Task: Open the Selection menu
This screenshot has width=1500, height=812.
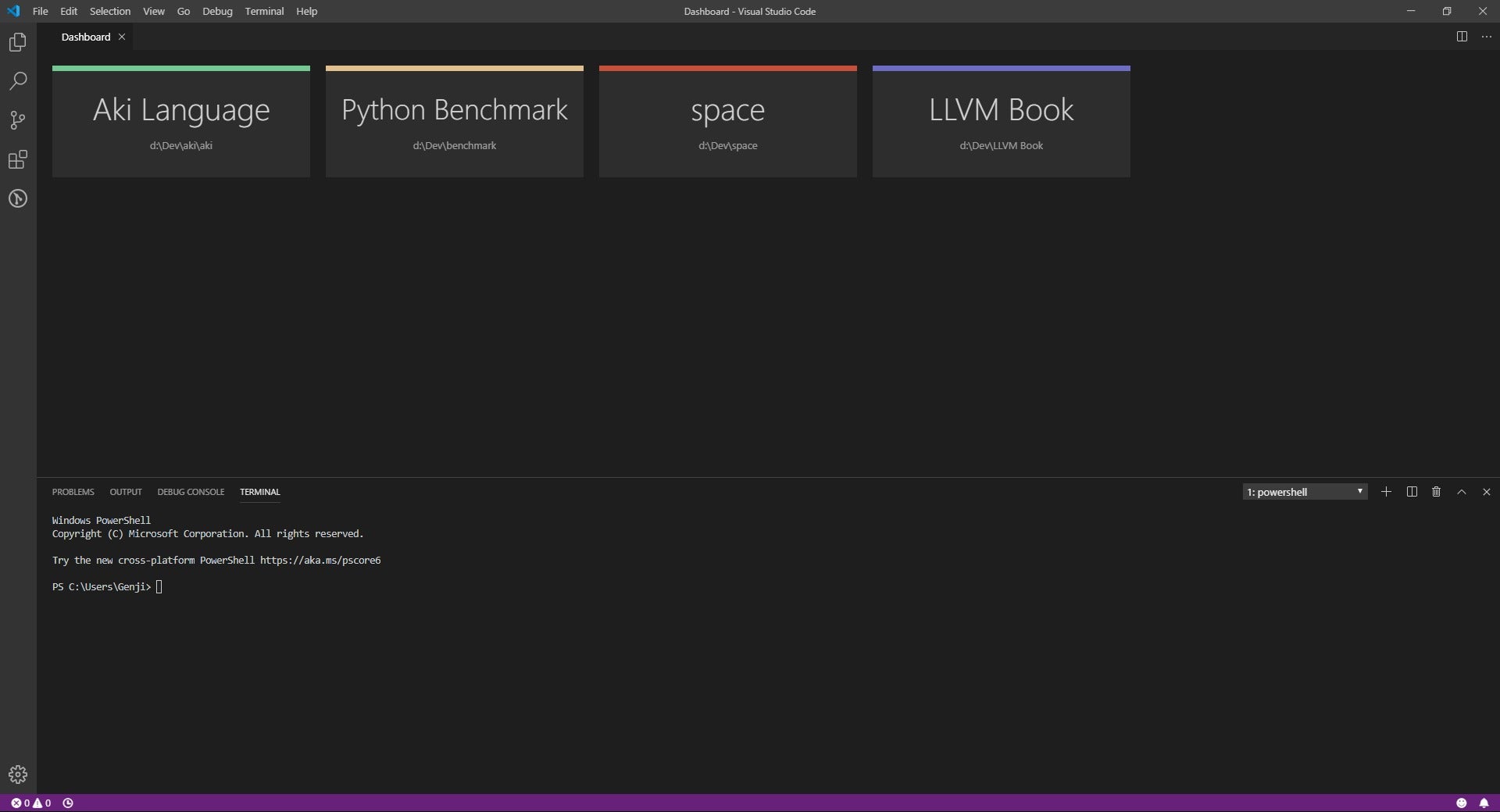Action: click(110, 11)
